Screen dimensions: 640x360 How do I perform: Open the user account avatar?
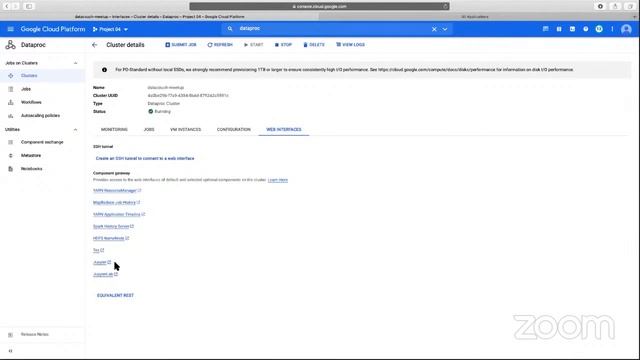tap(626, 29)
